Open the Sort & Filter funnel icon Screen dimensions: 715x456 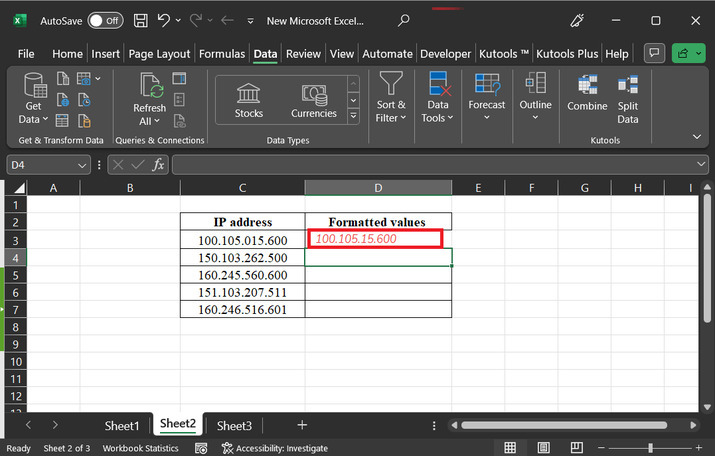391,84
